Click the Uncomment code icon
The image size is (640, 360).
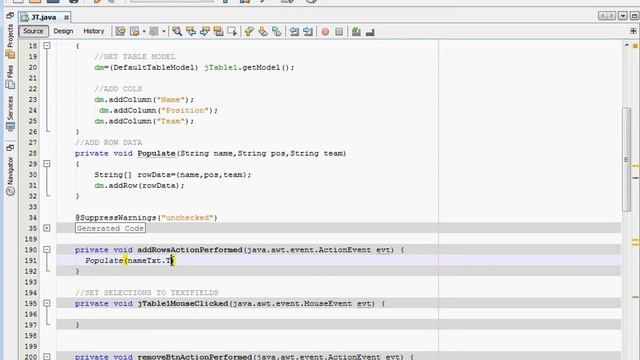(370, 31)
